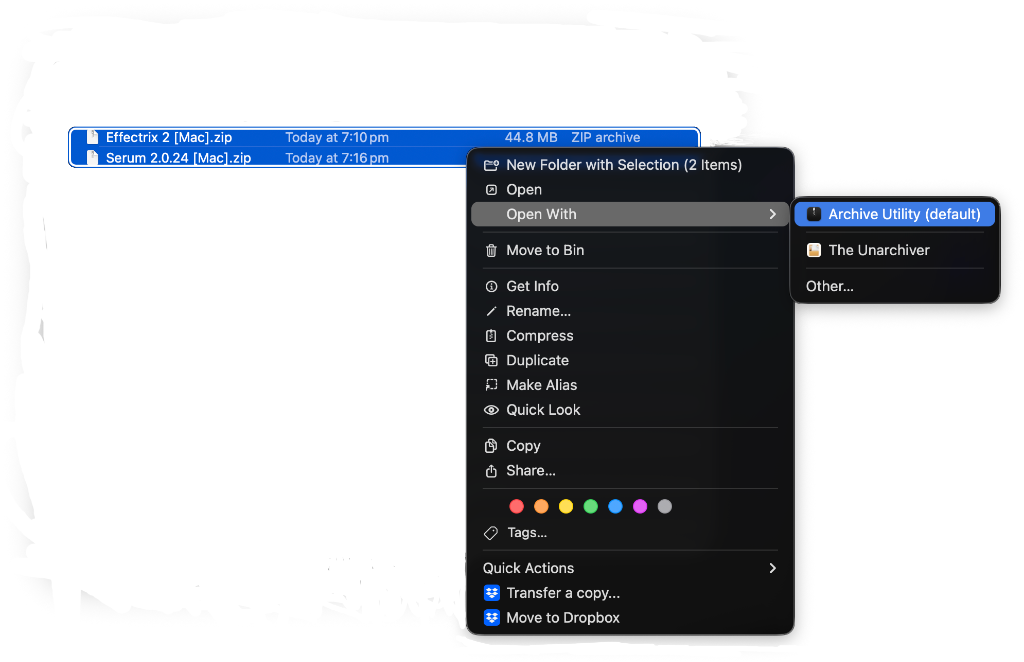Select Get Info menu entry
1024x662 pixels.
pos(630,287)
